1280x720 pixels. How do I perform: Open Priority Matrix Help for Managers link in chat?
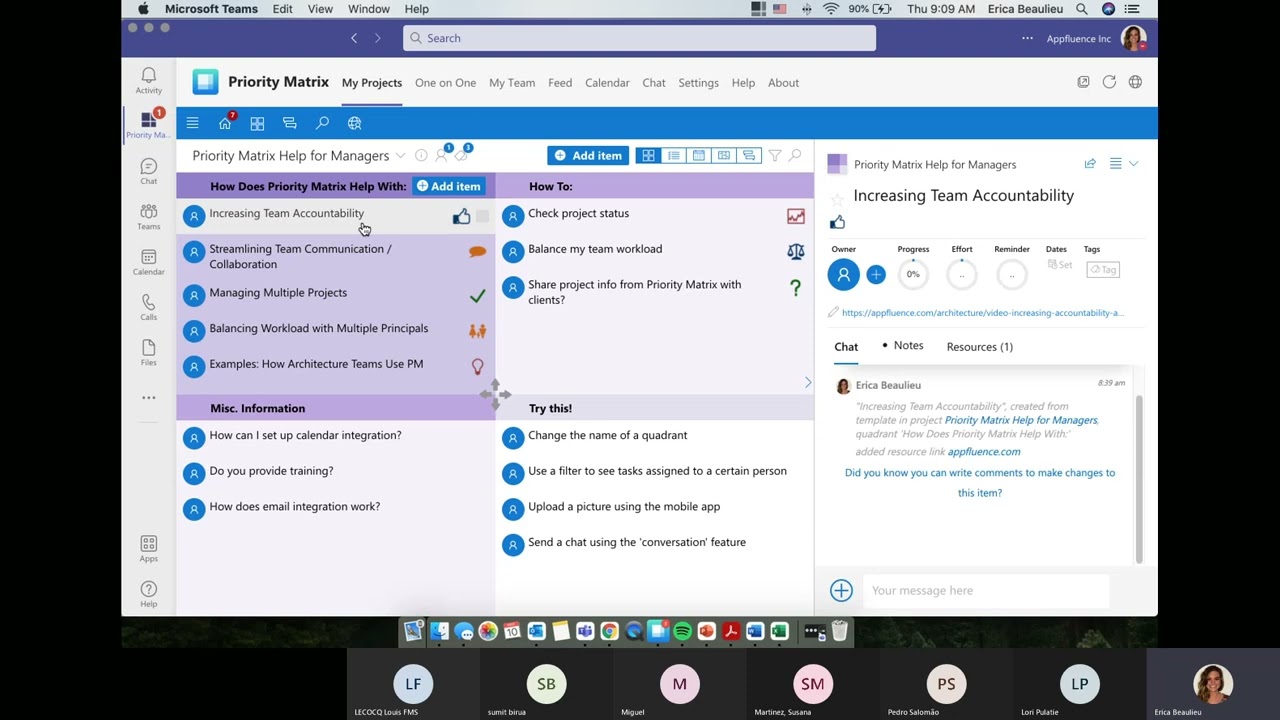coord(1021,420)
